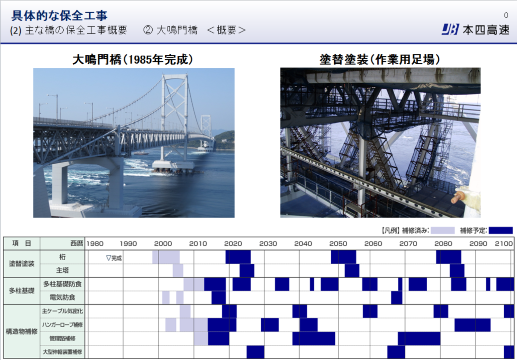Select the 電気防食 row label
The width and height of the screenshot is (517, 360).
click(62, 297)
